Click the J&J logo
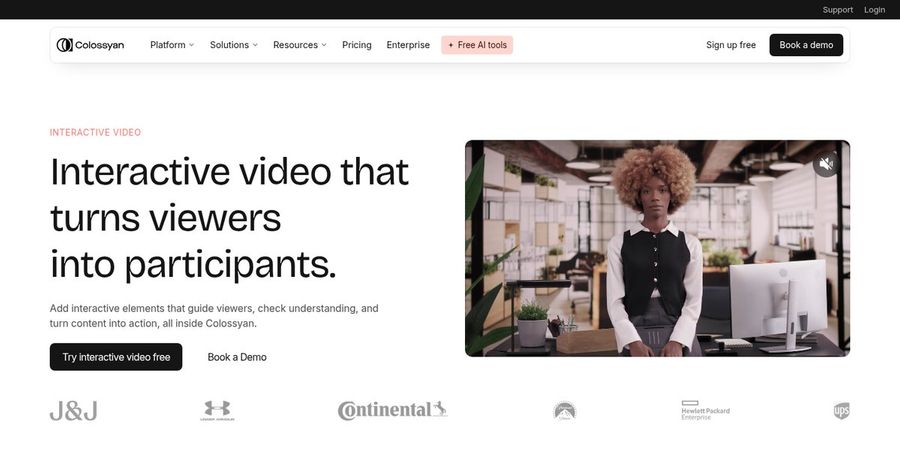The image size is (900, 475). (x=73, y=411)
